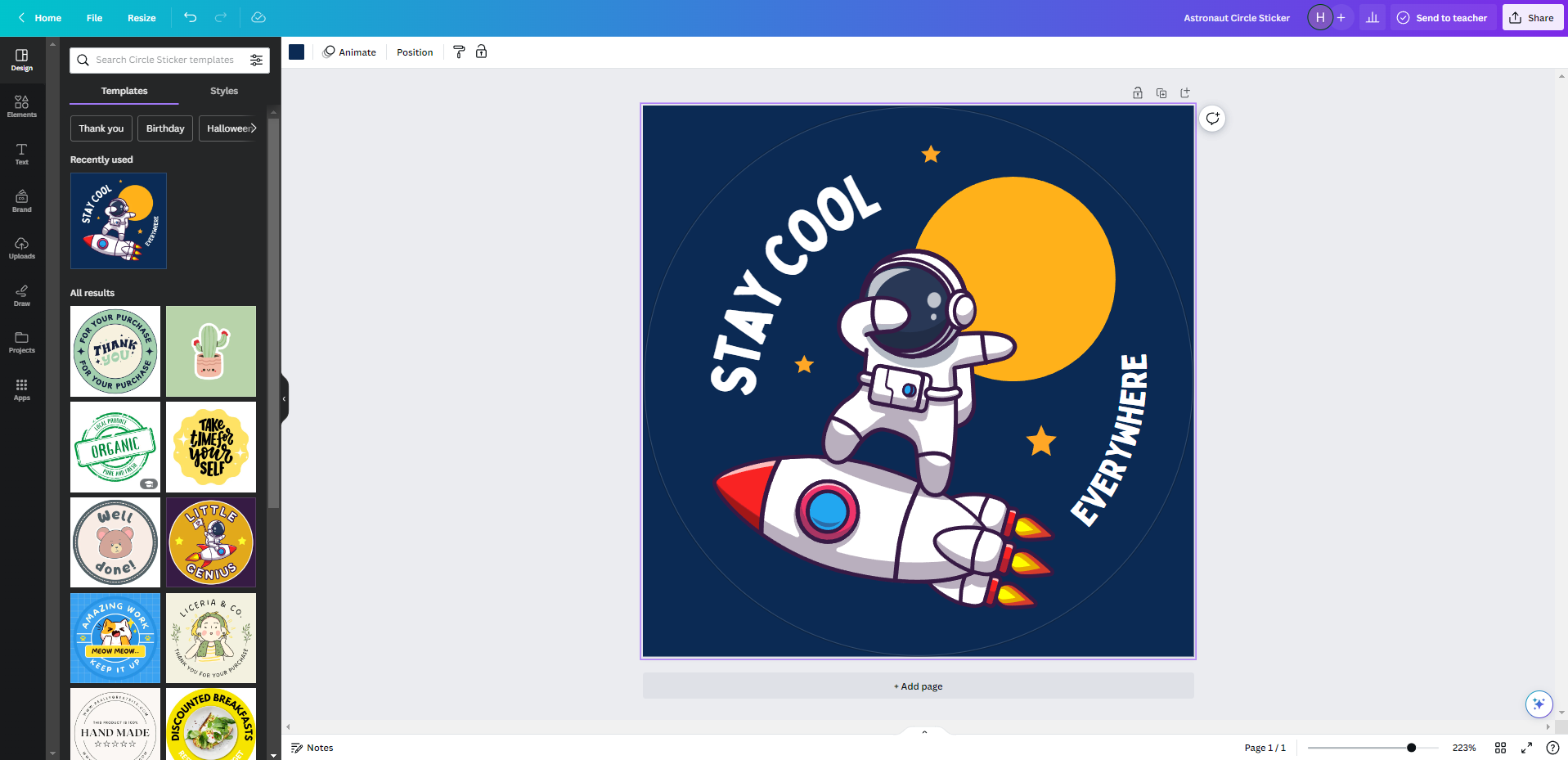Open the Projects panel
Image resolution: width=1568 pixels, height=760 pixels.
[x=21, y=341]
